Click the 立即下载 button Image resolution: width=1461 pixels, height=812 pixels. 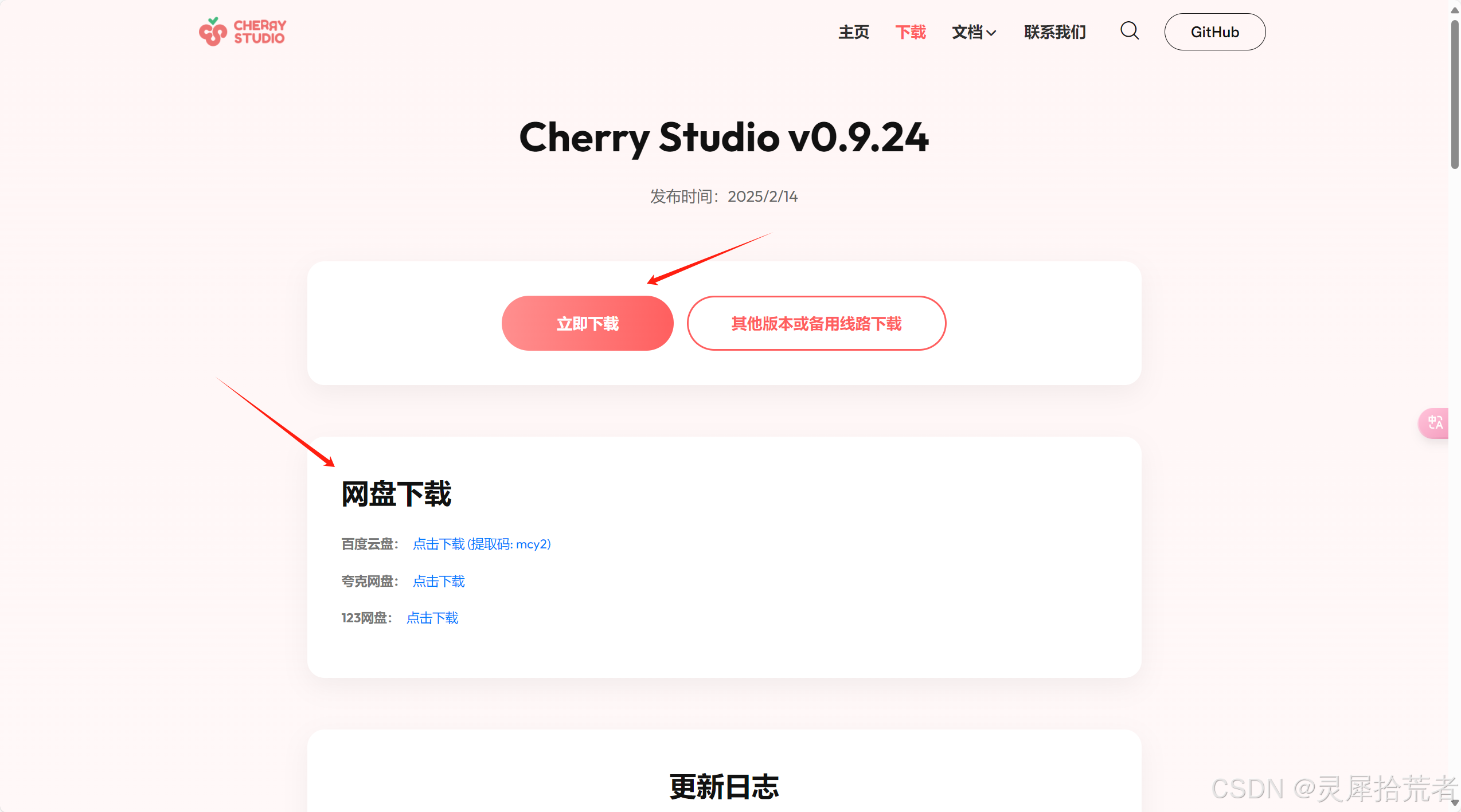point(588,323)
